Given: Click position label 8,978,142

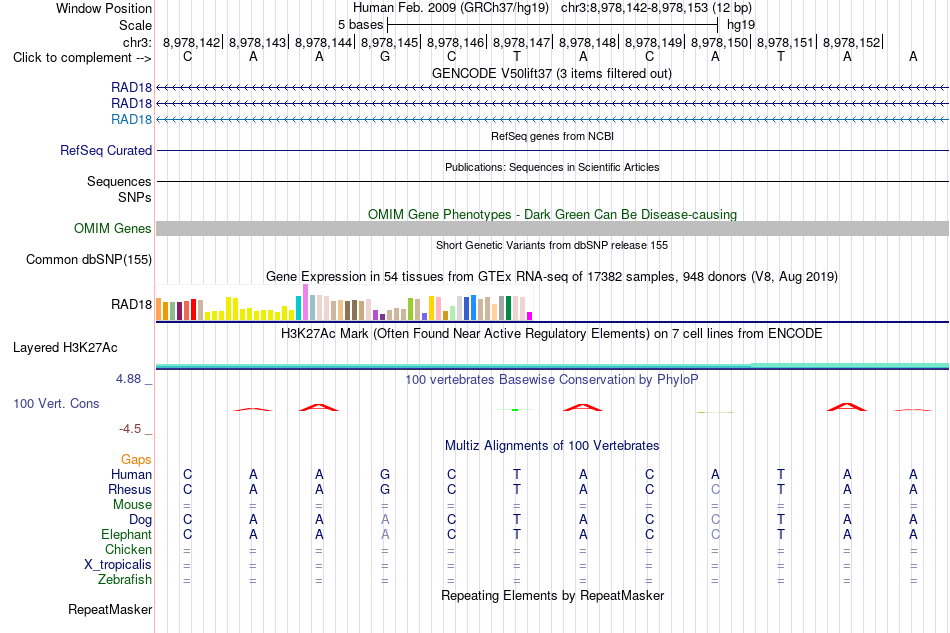Looking at the screenshot, I should tap(191, 42).
